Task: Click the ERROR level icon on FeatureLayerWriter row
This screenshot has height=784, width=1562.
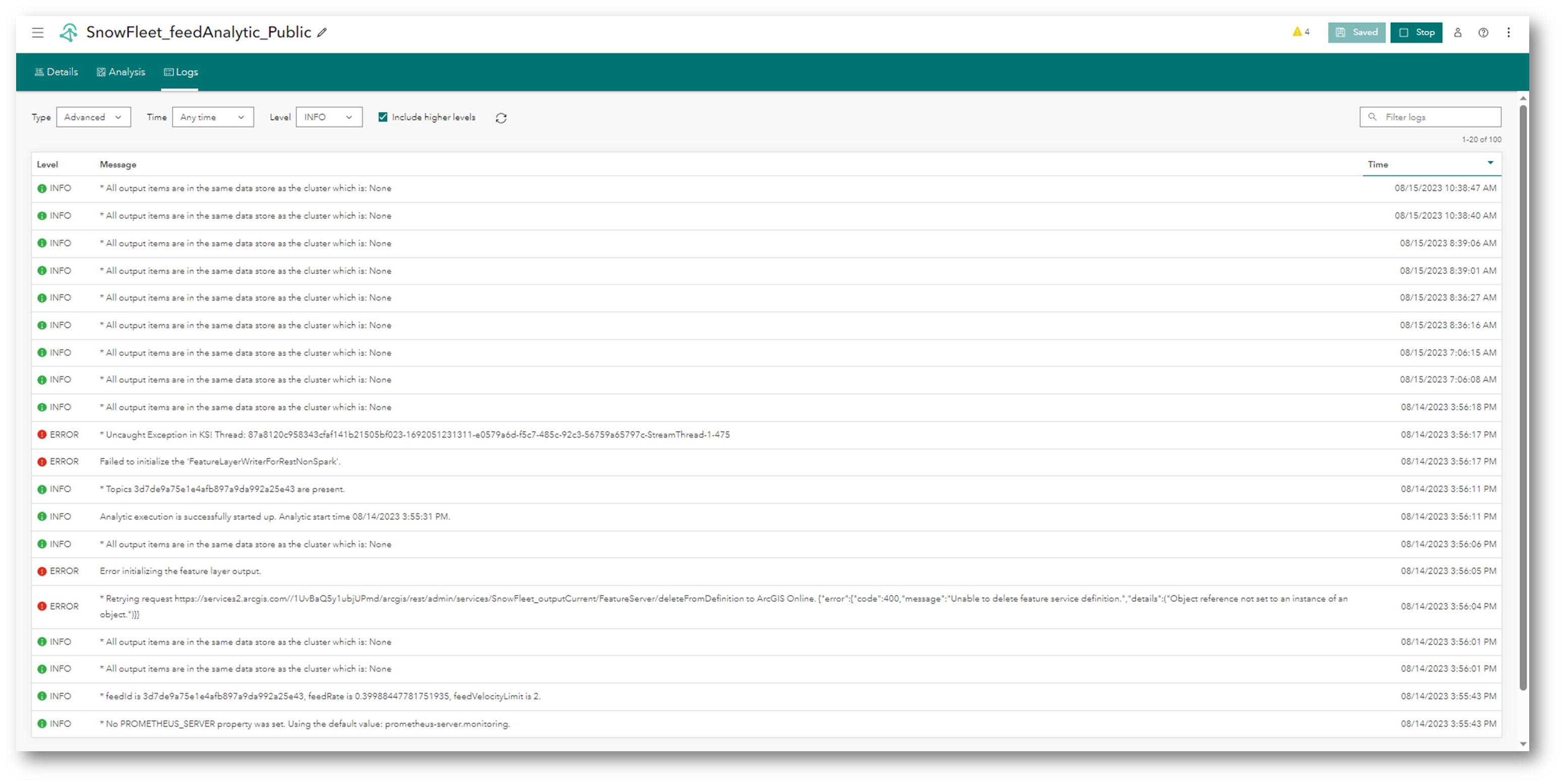Action: tap(41, 461)
